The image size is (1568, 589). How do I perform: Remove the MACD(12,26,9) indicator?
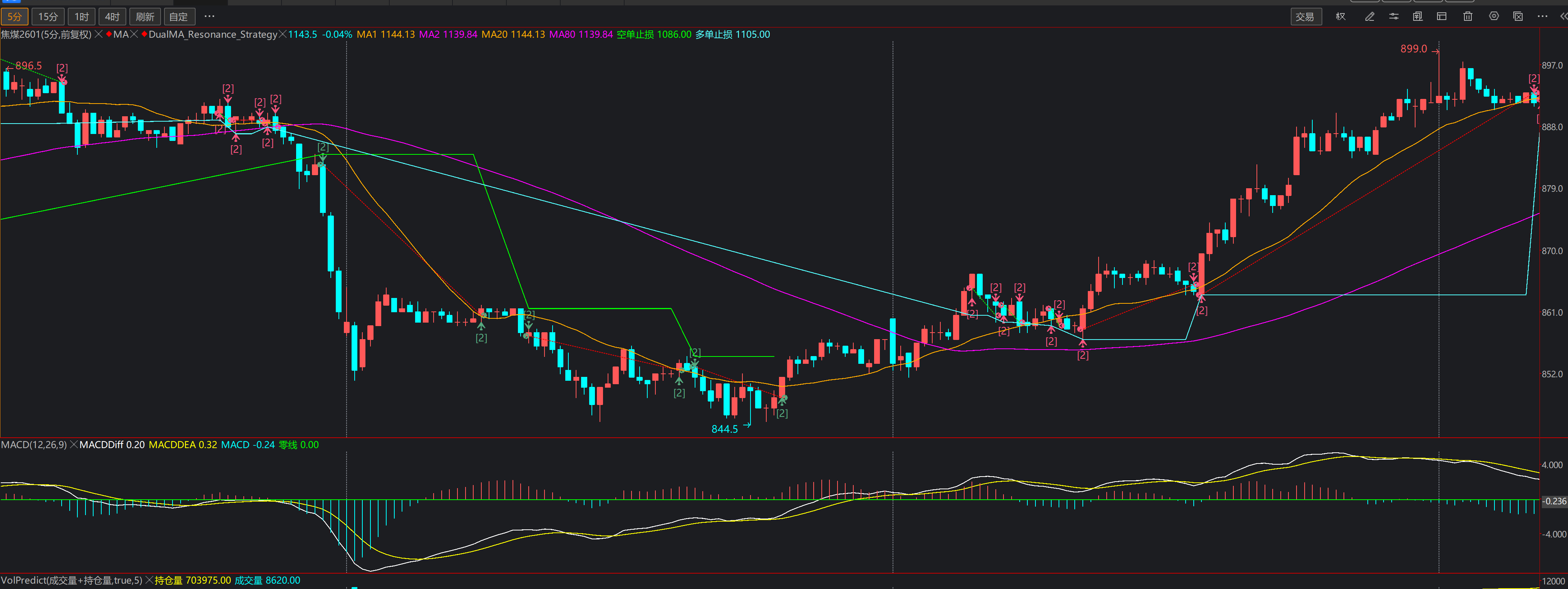click(74, 445)
